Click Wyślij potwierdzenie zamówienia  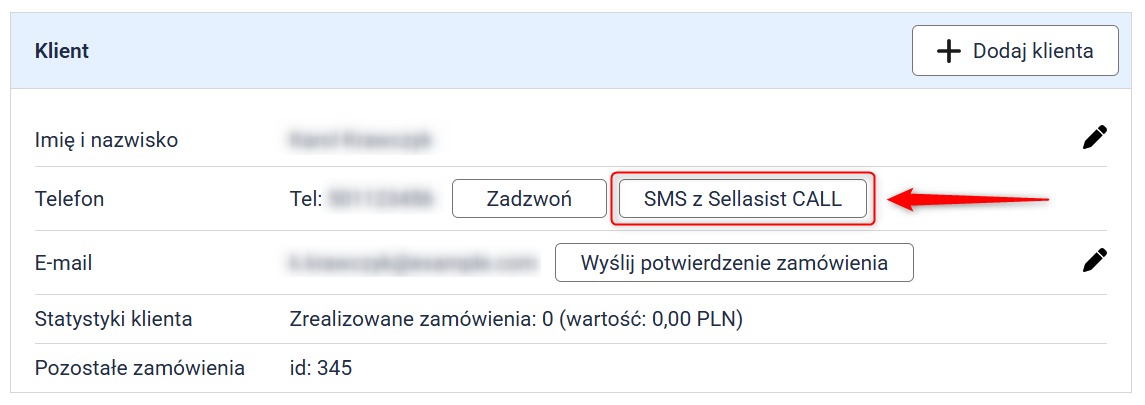click(x=734, y=263)
